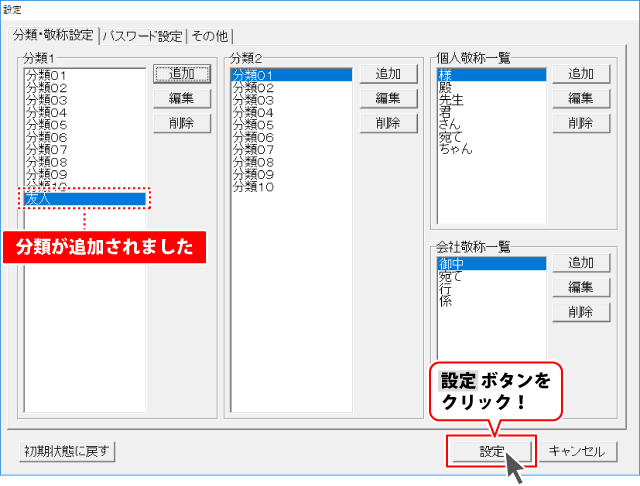
Task: Click the 設定 button to apply settings
Action: (x=491, y=451)
